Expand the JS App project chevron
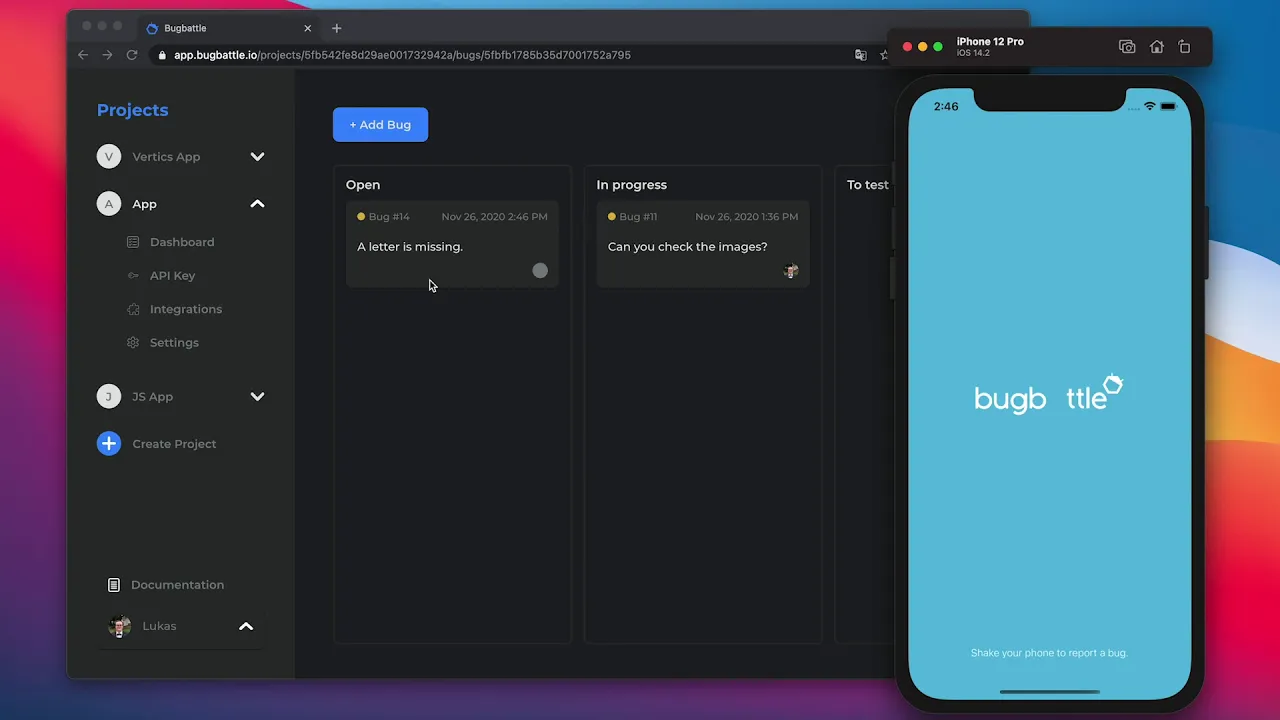 point(257,397)
